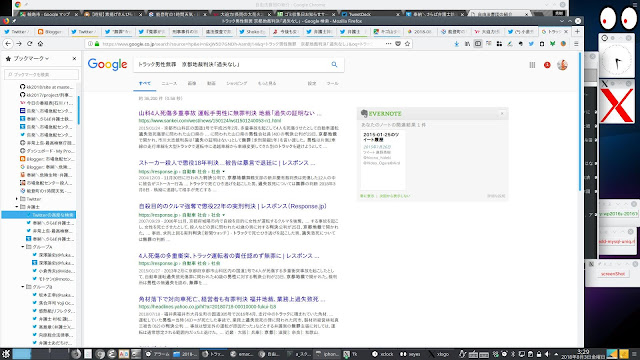Open the Firefox hamburger menu
This screenshot has height=360, width=640.
576,44
